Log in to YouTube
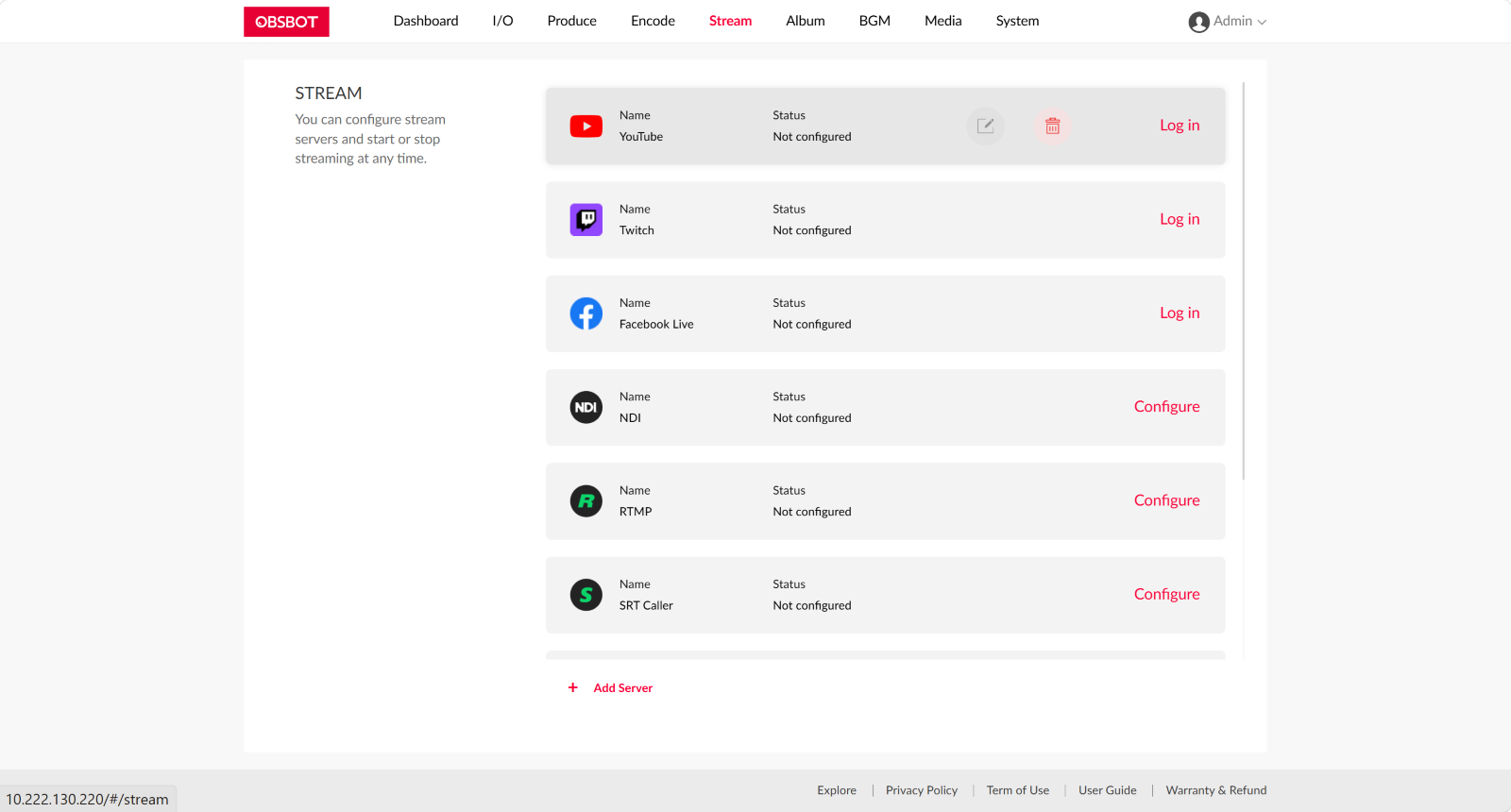Image resolution: width=1511 pixels, height=812 pixels. [1180, 126]
